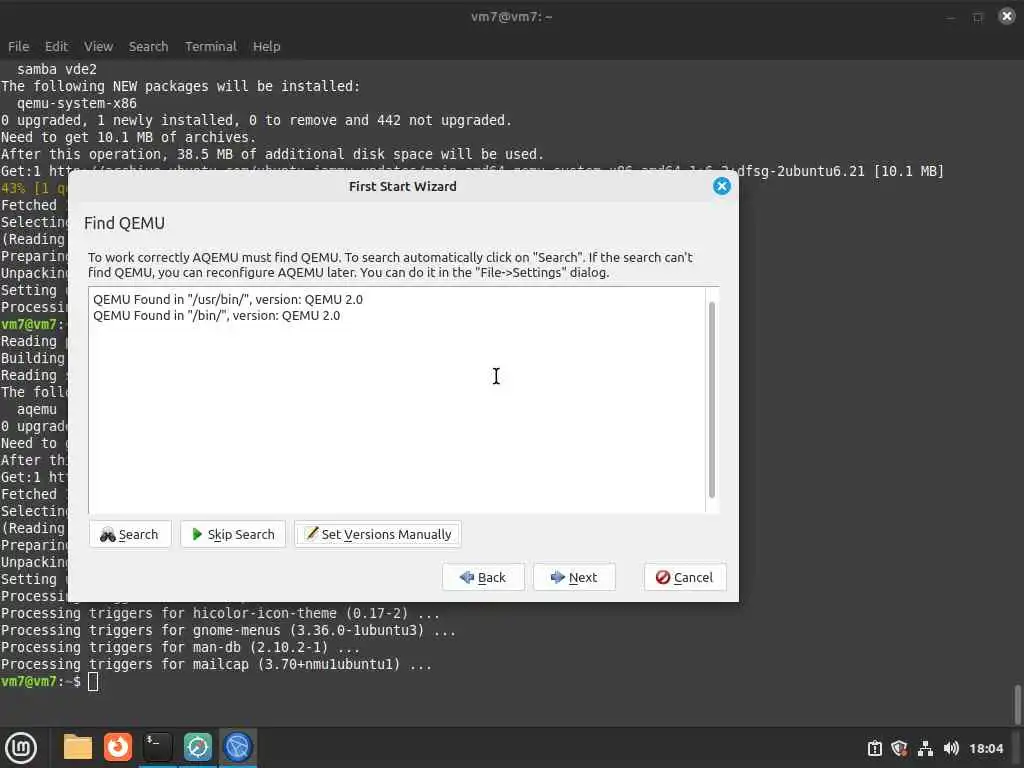Click the Search button with binoculars icon

pyautogui.click(x=130, y=534)
